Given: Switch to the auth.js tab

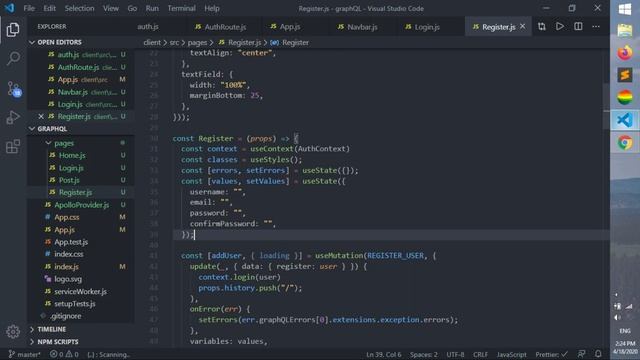Looking at the screenshot, I should pos(148,27).
